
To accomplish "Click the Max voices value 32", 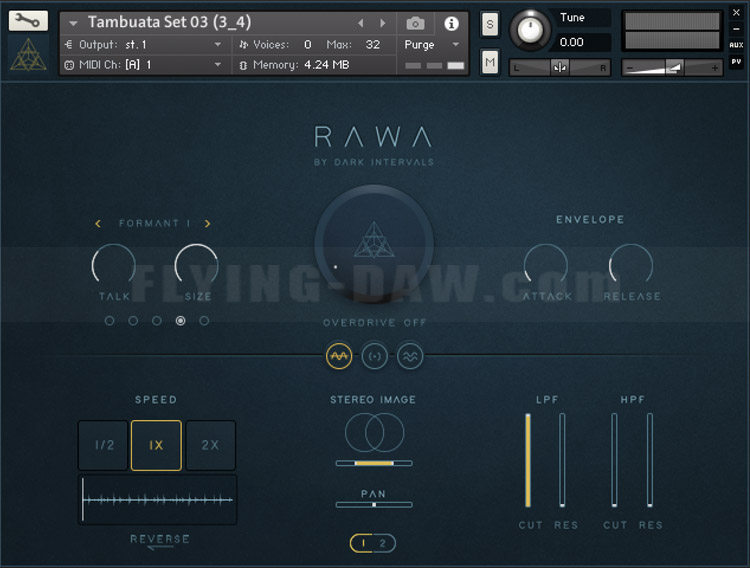I will [x=373, y=45].
